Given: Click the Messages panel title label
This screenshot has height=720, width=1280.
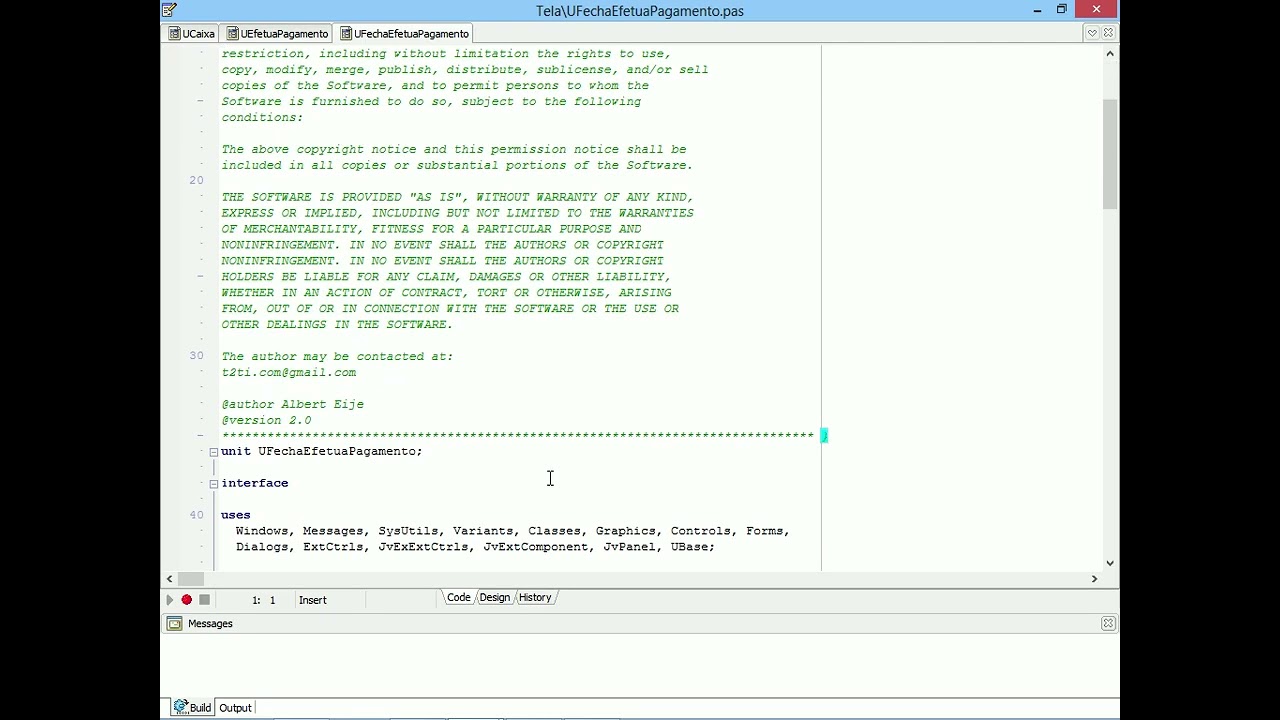Looking at the screenshot, I should coord(210,624).
